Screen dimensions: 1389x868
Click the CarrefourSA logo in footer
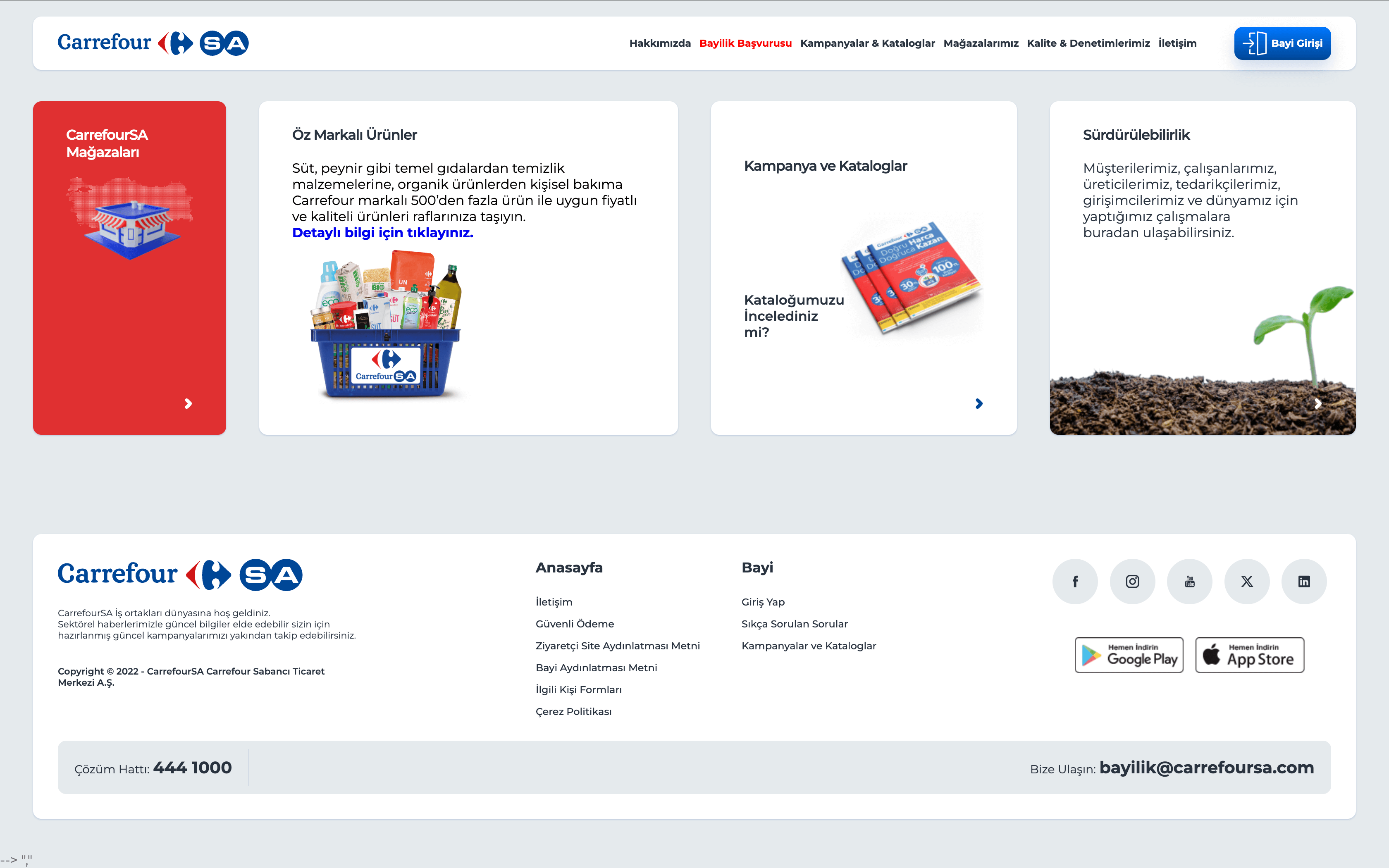180,575
